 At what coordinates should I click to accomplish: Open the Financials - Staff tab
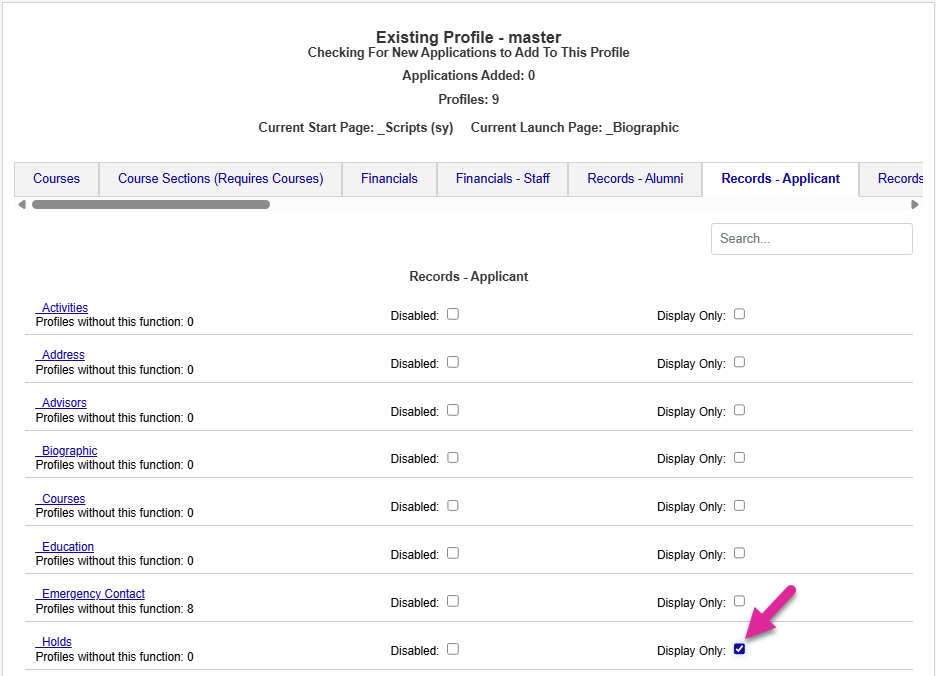click(502, 179)
